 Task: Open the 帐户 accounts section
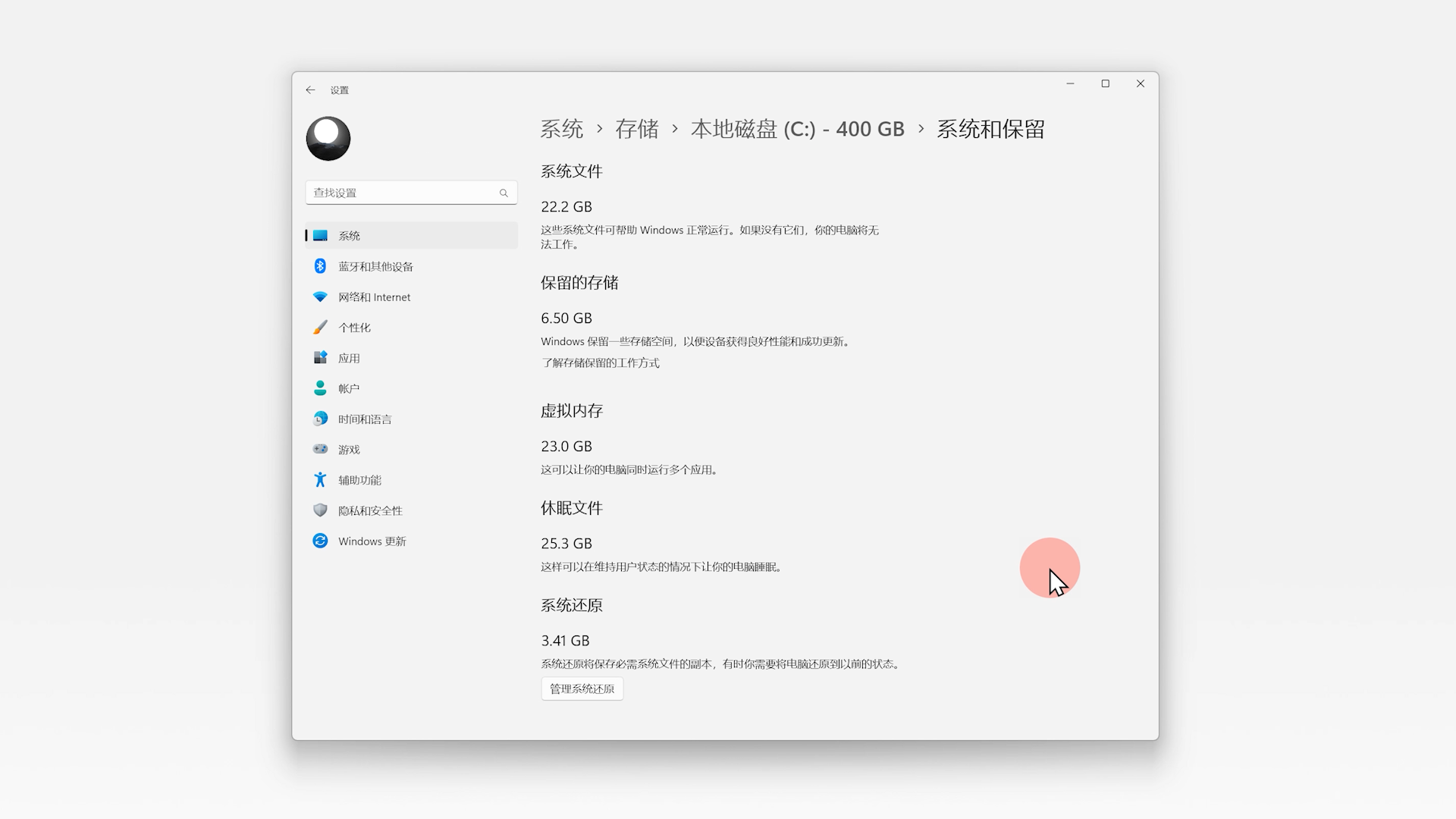point(349,388)
